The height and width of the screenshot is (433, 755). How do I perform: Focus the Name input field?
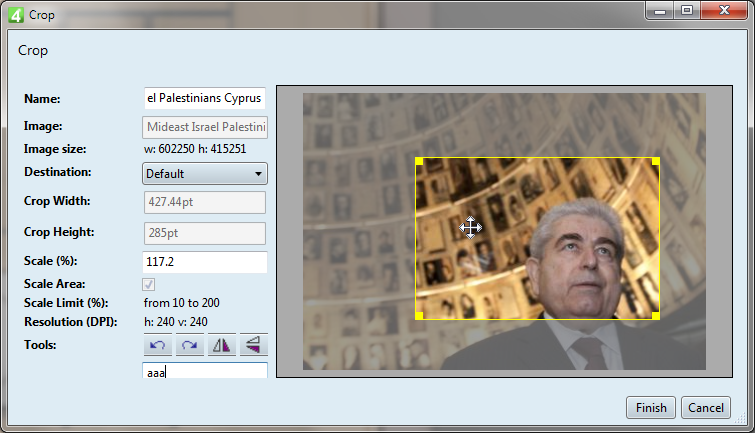205,98
